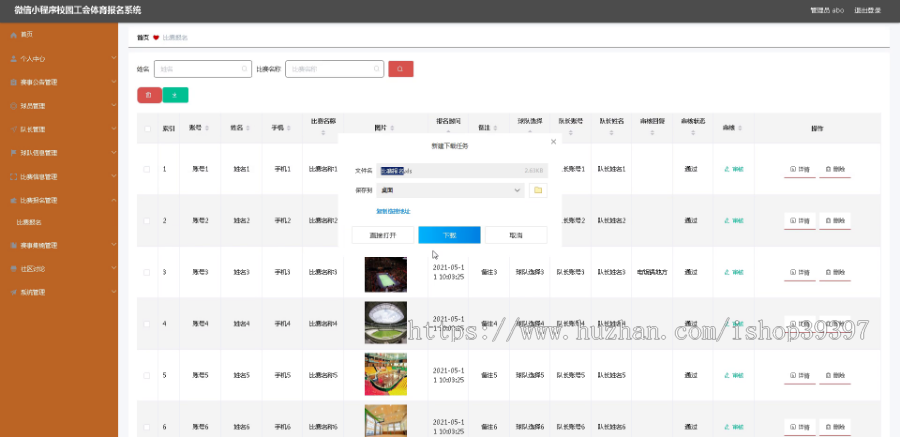The height and width of the screenshot is (437, 900).
Task: Click the red search magnifier button
Action: point(401,69)
